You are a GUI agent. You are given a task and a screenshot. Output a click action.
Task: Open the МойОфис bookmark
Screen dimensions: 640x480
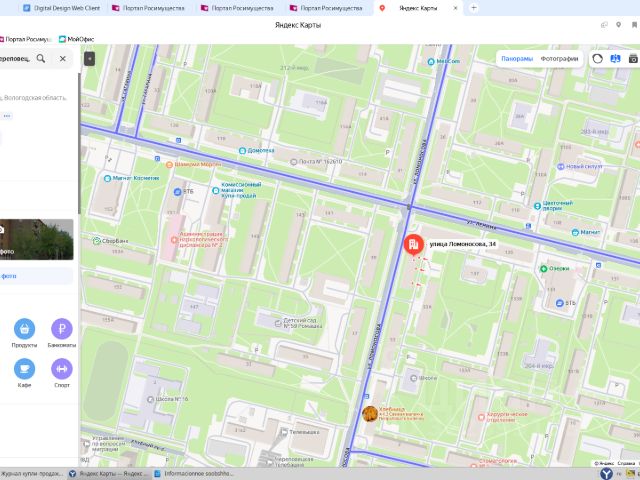(76, 39)
